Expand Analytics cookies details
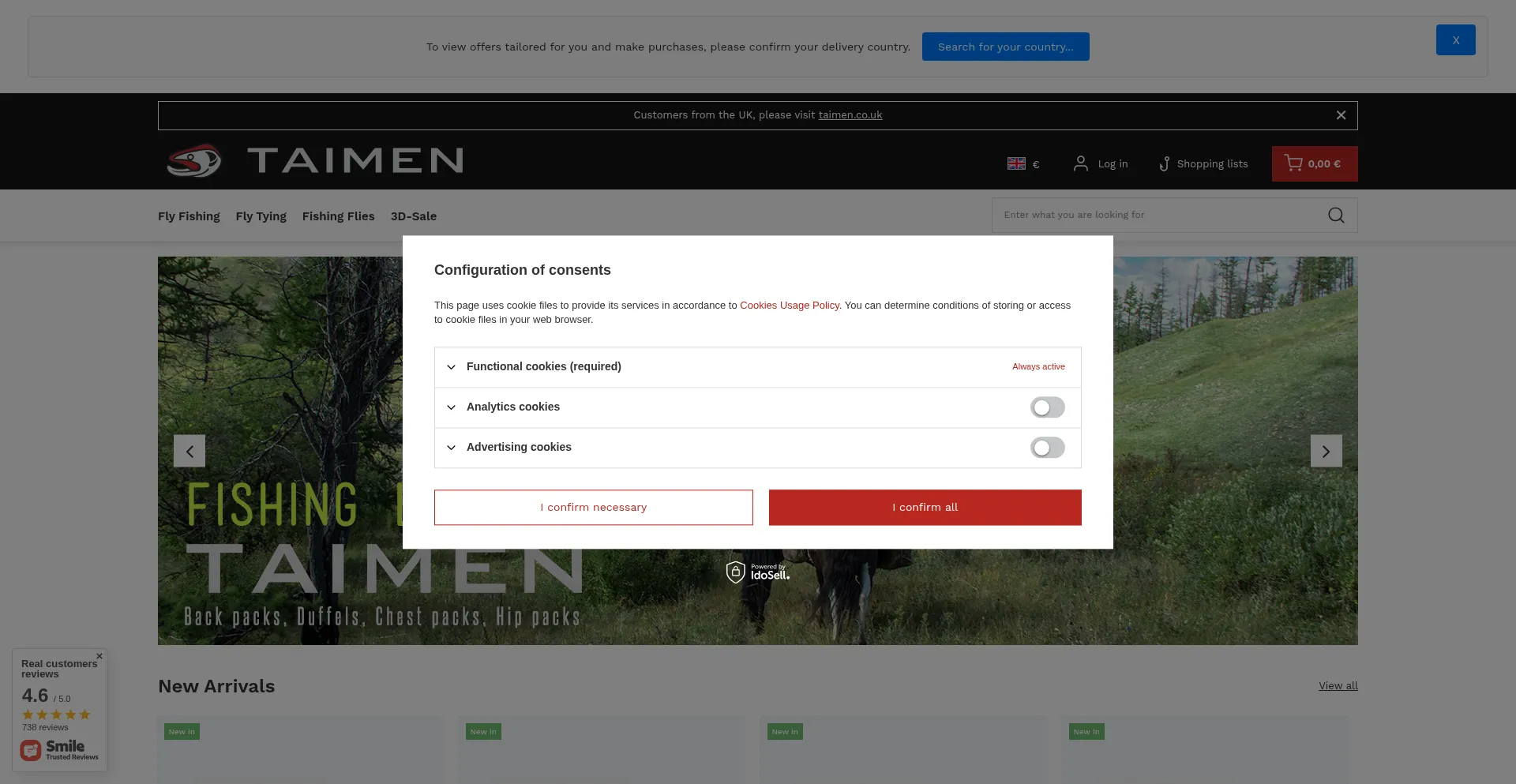 point(451,407)
